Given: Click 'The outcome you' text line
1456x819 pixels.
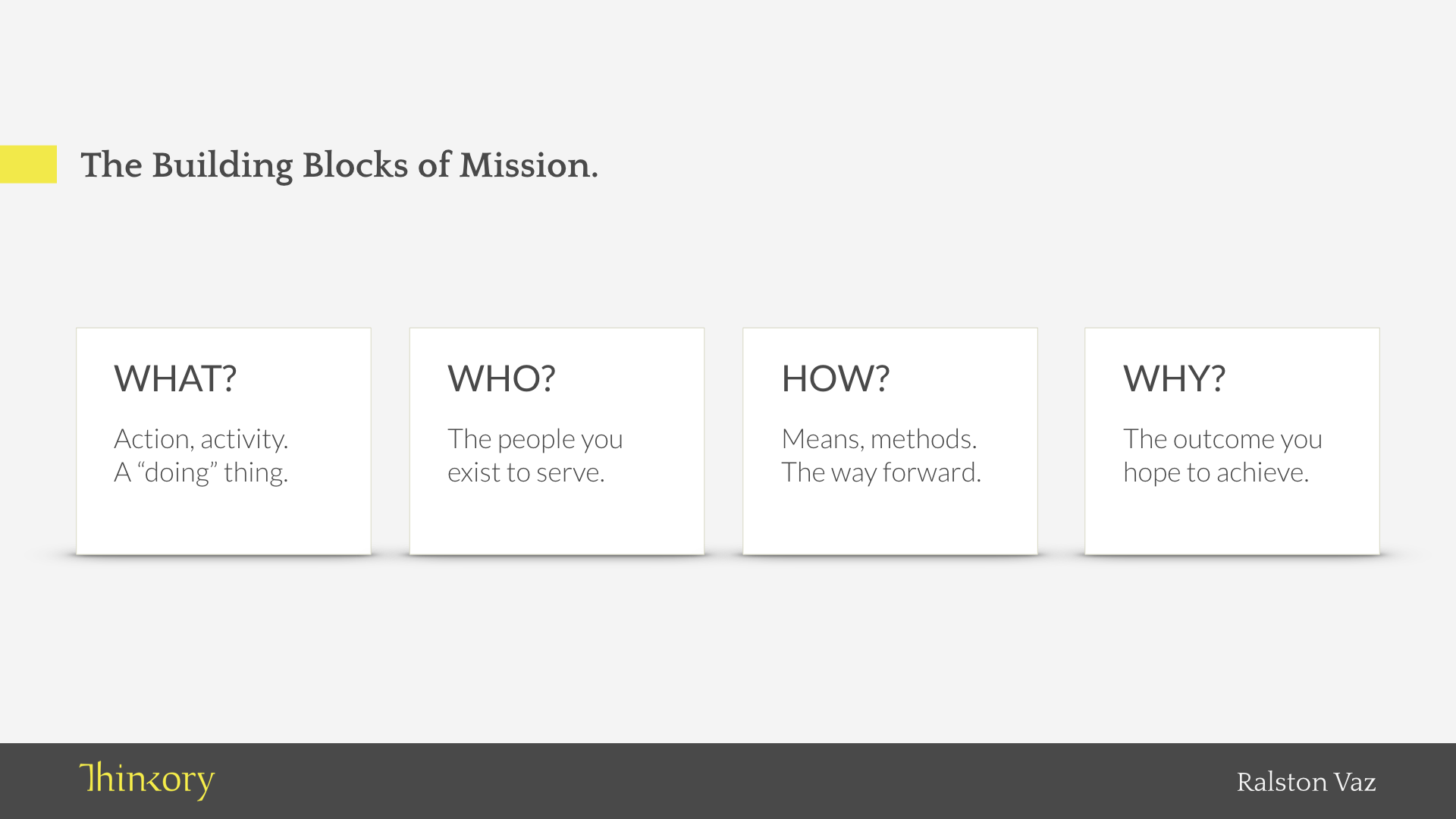Looking at the screenshot, I should pyautogui.click(x=1223, y=439).
